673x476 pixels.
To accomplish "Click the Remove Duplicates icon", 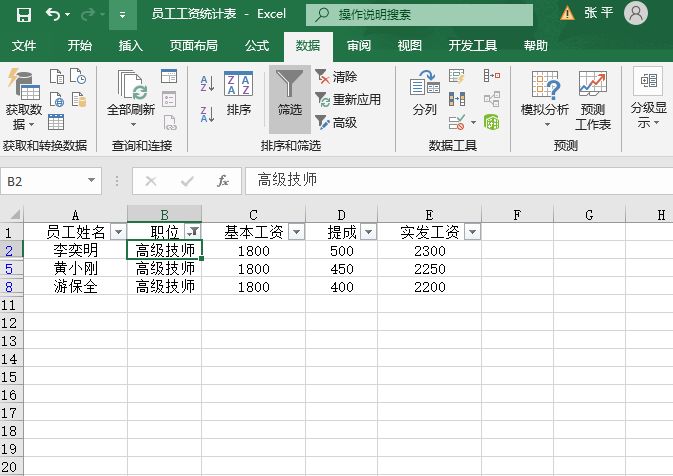I will tap(457, 99).
